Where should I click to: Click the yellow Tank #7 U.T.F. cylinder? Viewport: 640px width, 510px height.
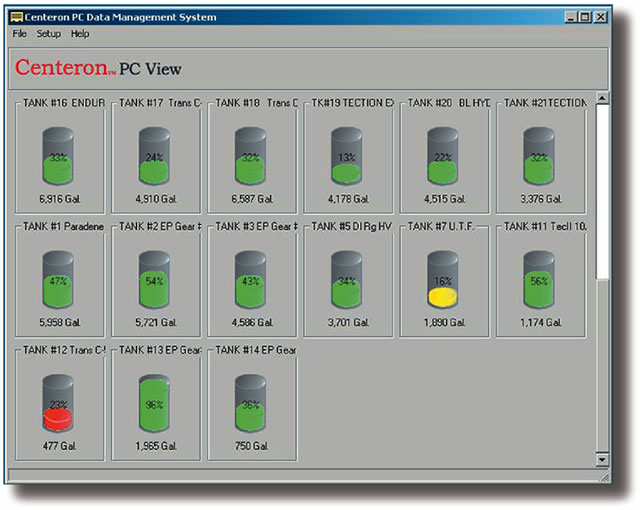point(443,279)
